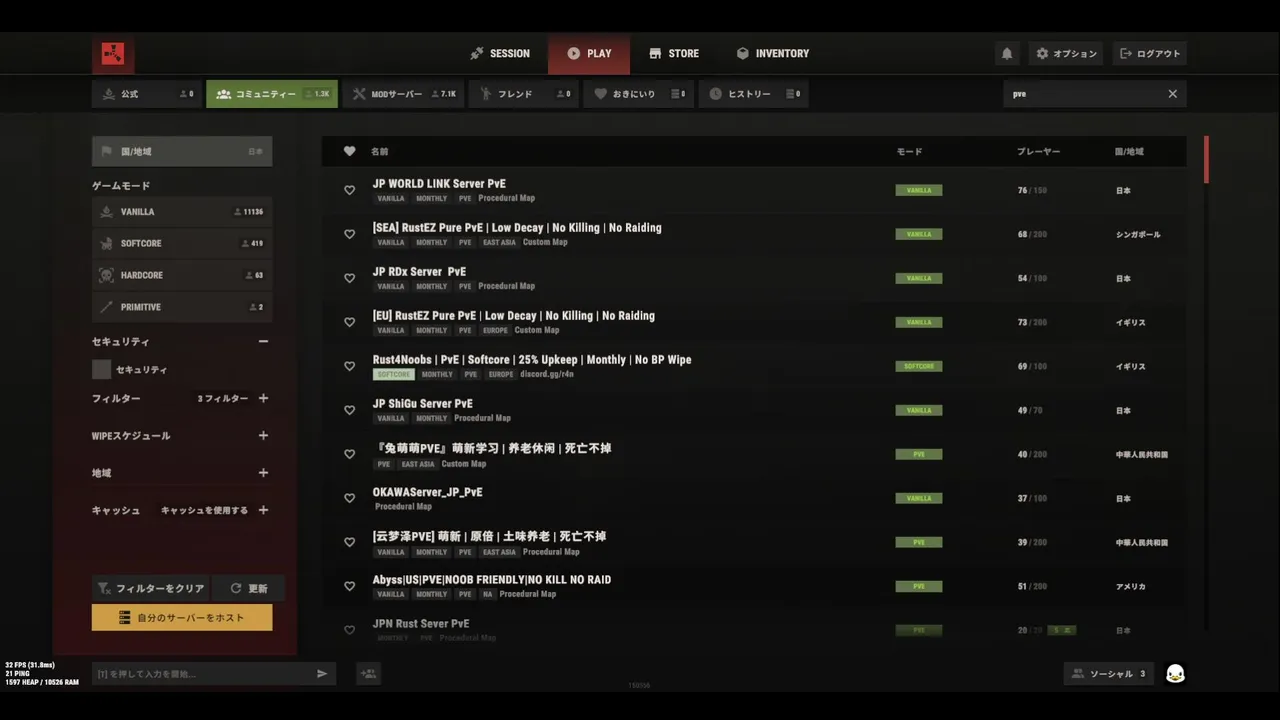This screenshot has height=720, width=1280.
Task: Favorite Rust4Noobs server heart icon
Action: point(349,366)
